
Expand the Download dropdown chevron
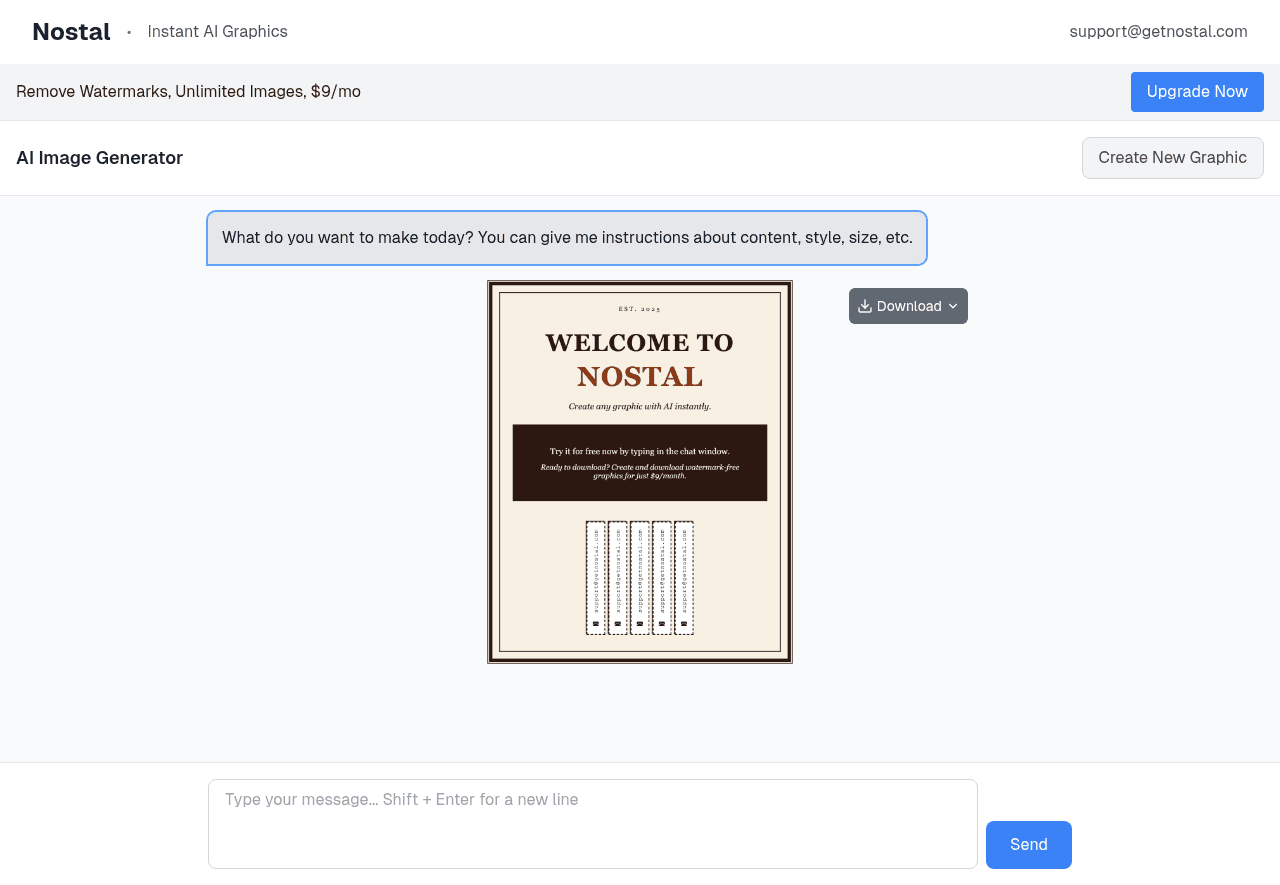point(953,306)
